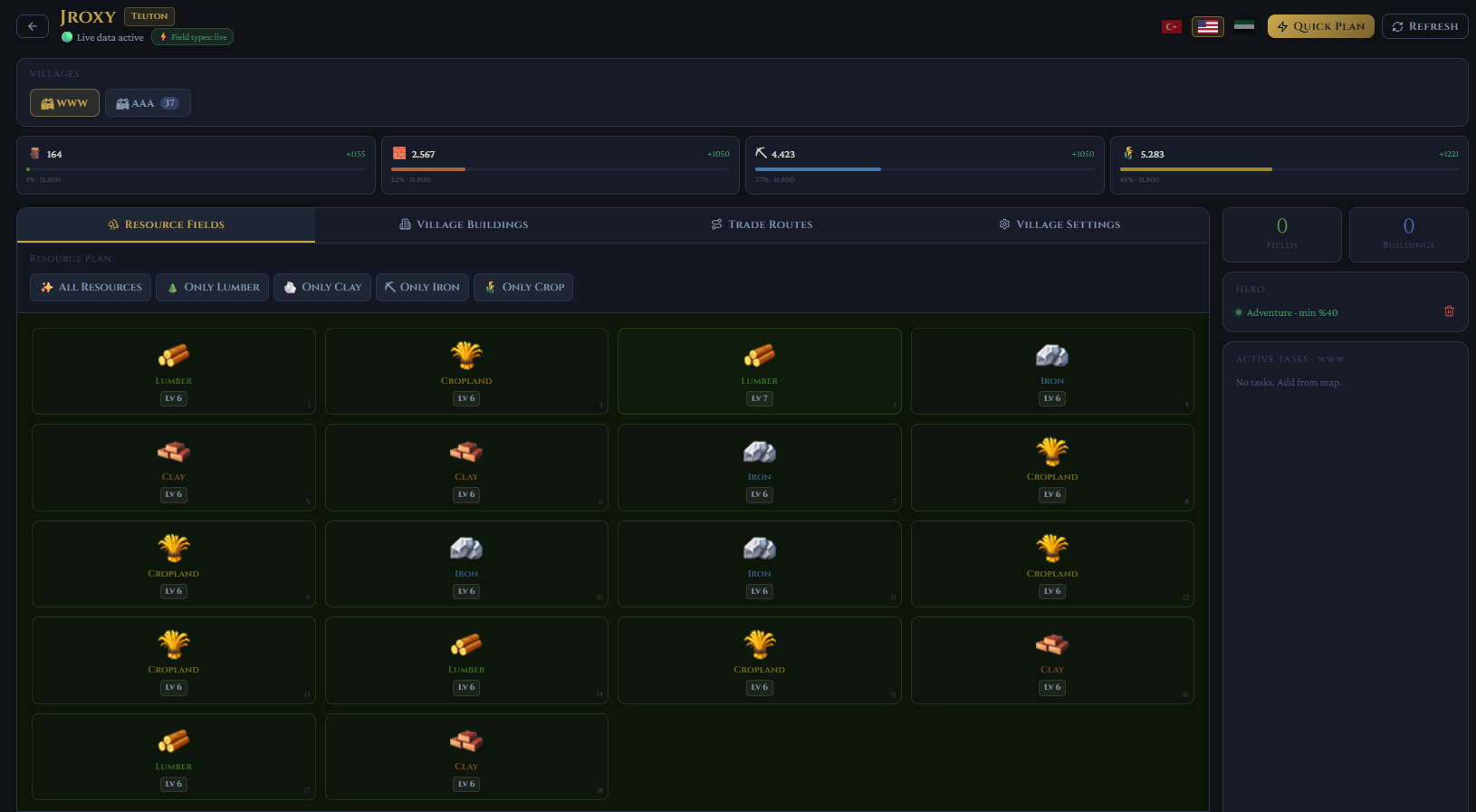Click the Iron ore icon in field 7

point(760,452)
